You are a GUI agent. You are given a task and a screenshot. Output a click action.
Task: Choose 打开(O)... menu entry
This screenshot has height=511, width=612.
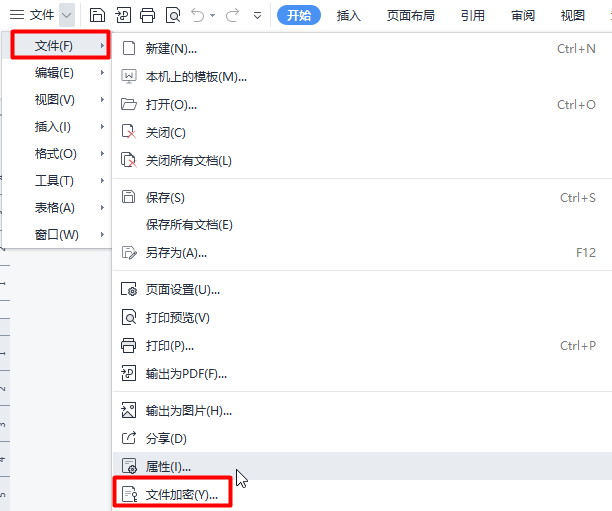click(x=362, y=105)
